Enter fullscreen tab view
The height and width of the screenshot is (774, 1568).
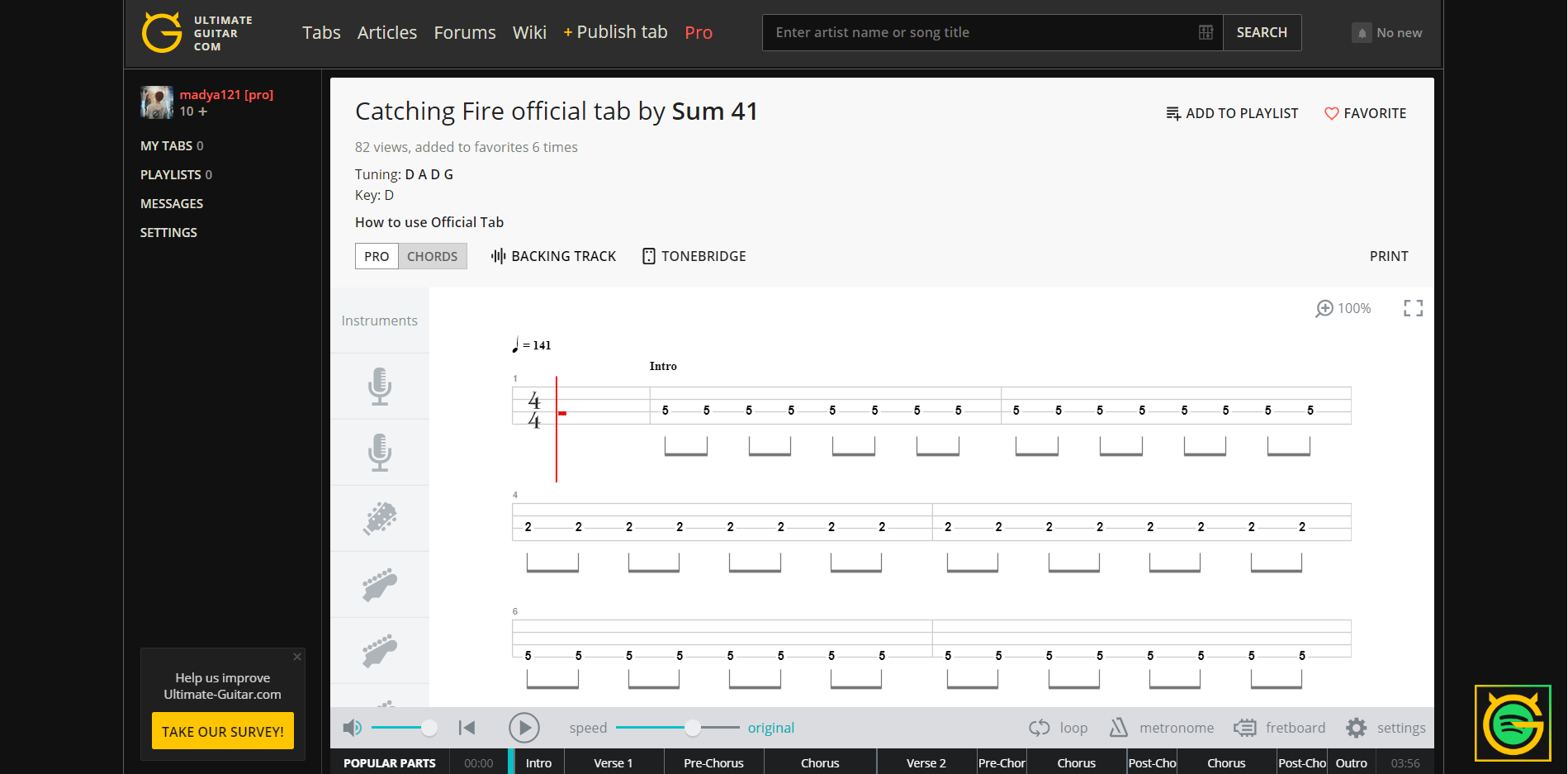(1413, 307)
